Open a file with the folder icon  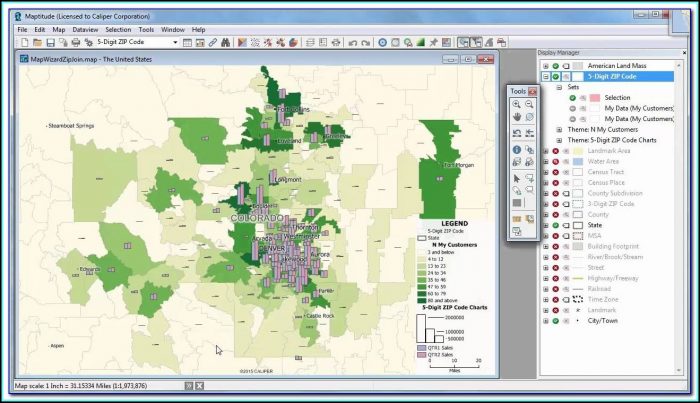(x=38, y=42)
